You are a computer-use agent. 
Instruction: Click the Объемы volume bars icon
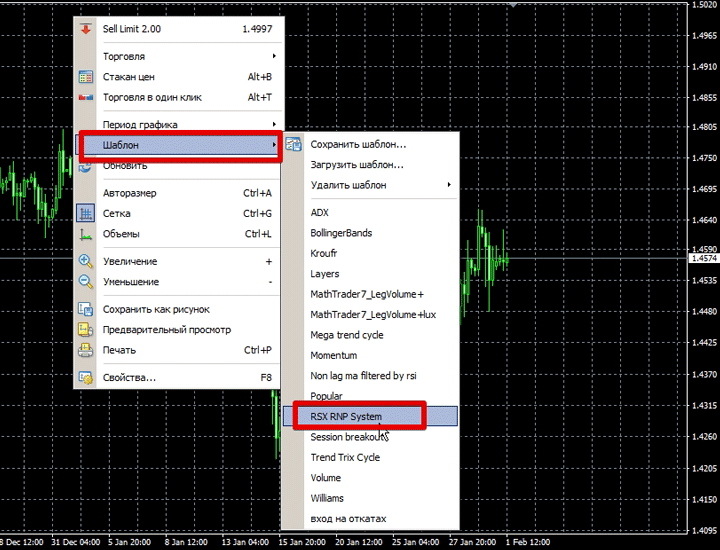pos(86,234)
